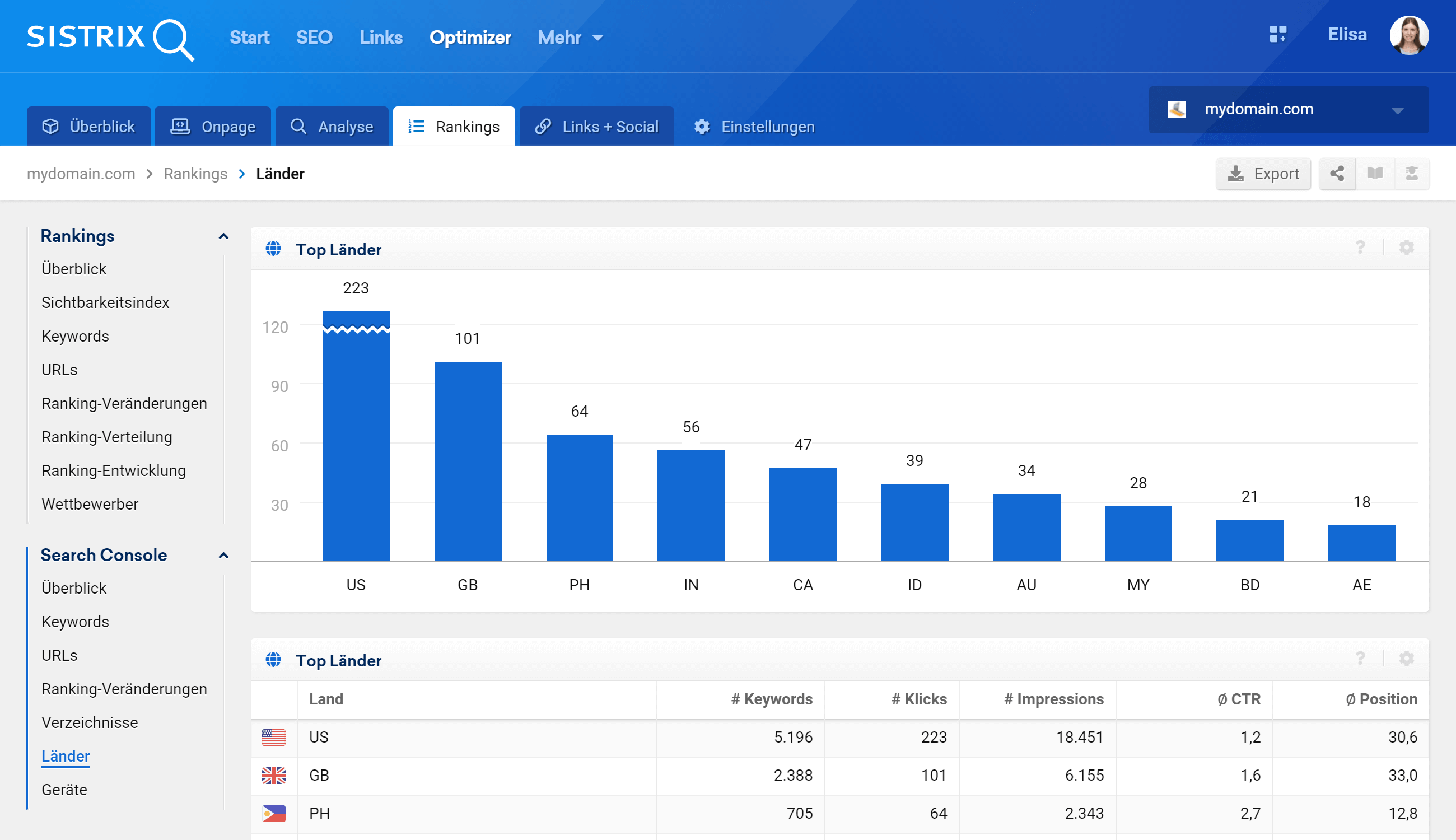
Task: Open the mydomain.com project dropdown
Action: tap(1288, 110)
